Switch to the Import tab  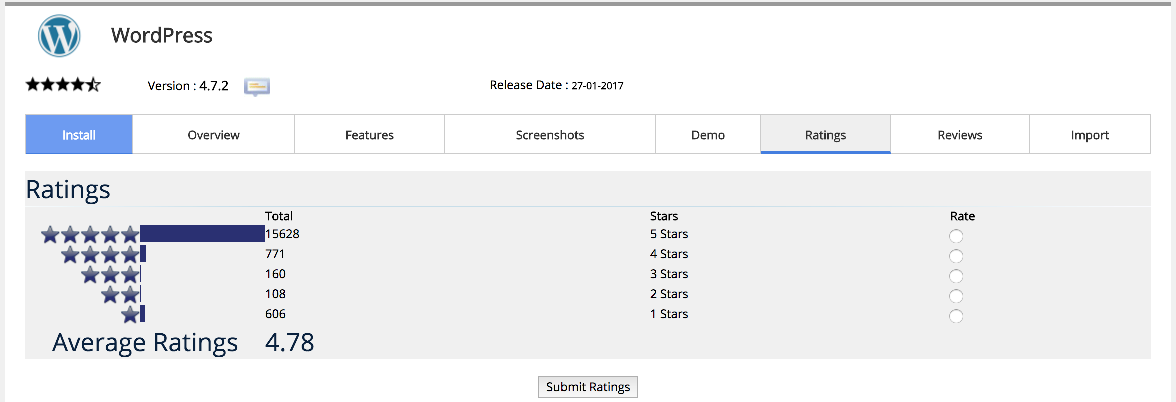click(1090, 135)
